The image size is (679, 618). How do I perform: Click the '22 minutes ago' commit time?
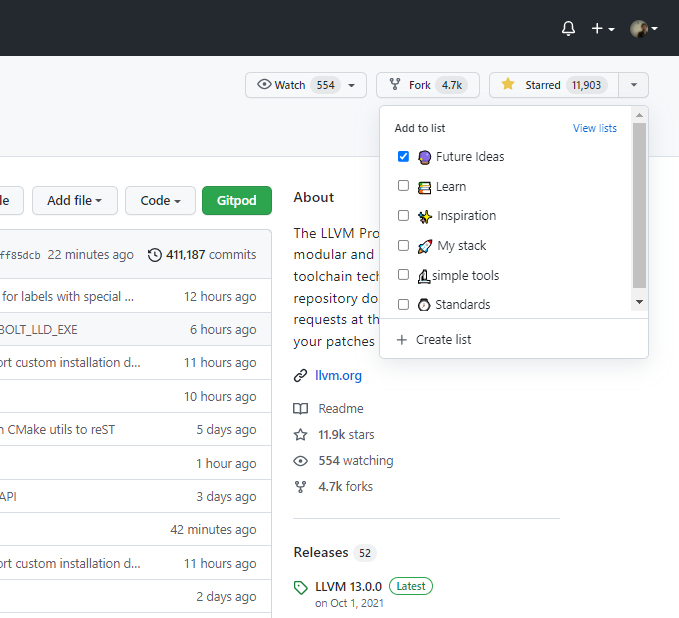[x=91, y=255]
